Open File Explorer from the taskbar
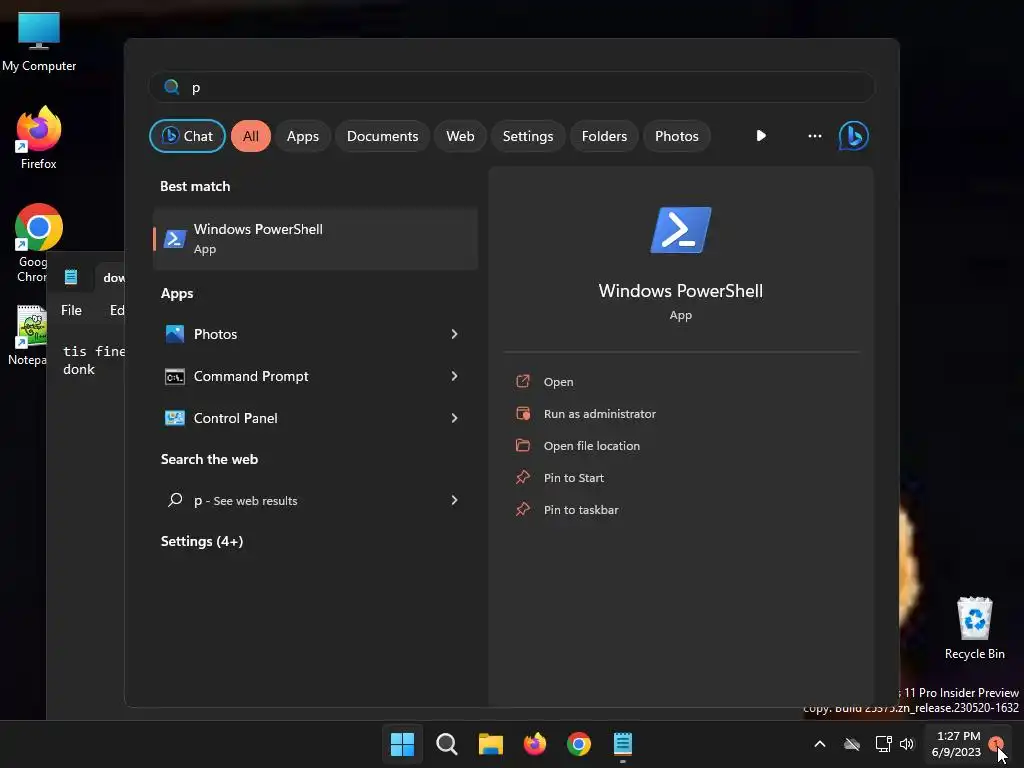Screen dimensions: 1024x768 490,744
